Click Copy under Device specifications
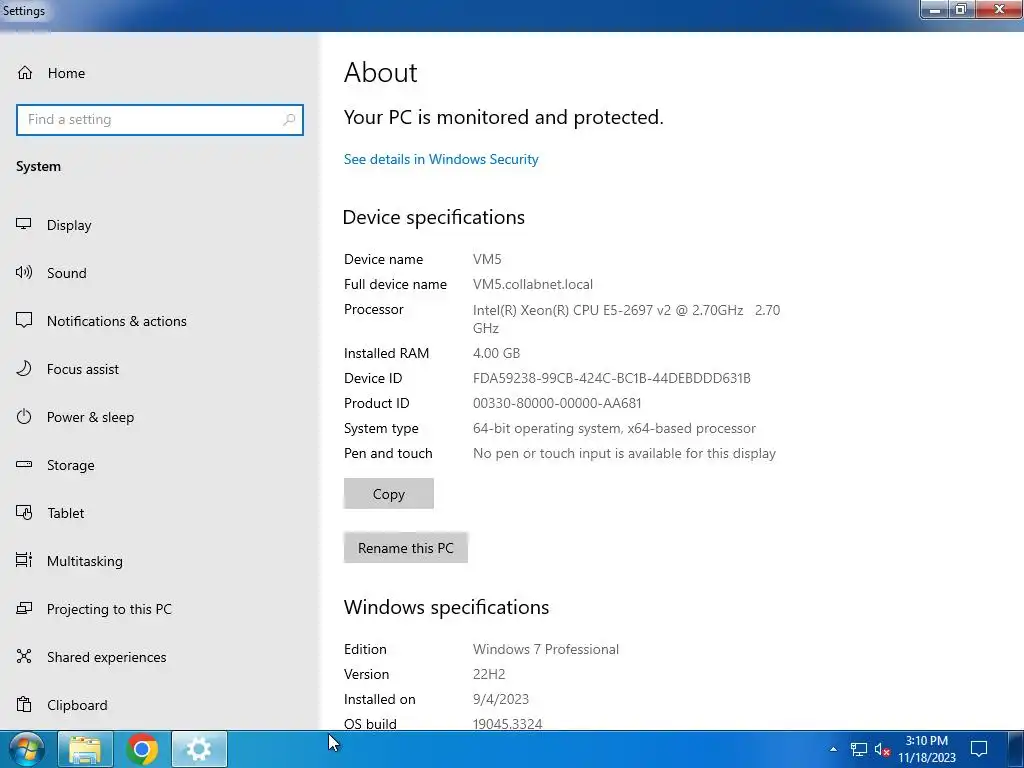The height and width of the screenshot is (768, 1024). [389, 494]
